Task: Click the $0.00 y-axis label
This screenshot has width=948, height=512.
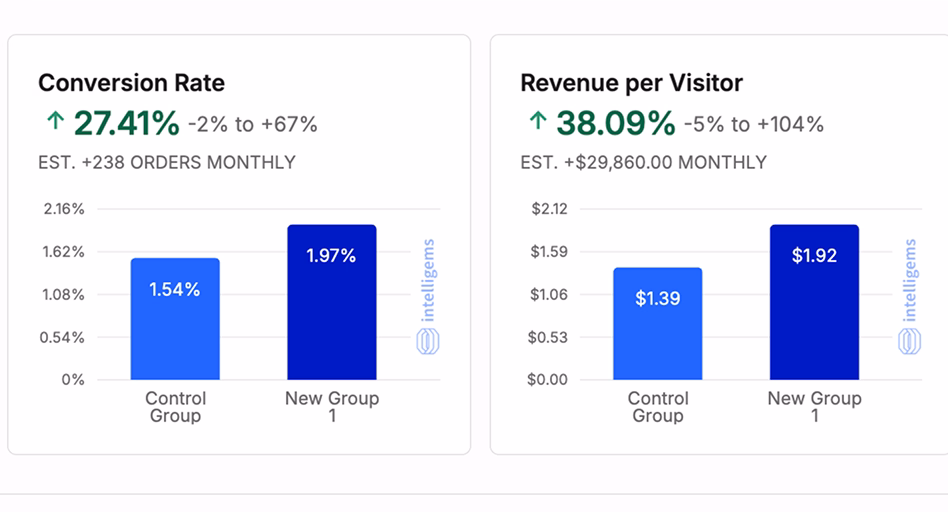Action: coord(547,380)
